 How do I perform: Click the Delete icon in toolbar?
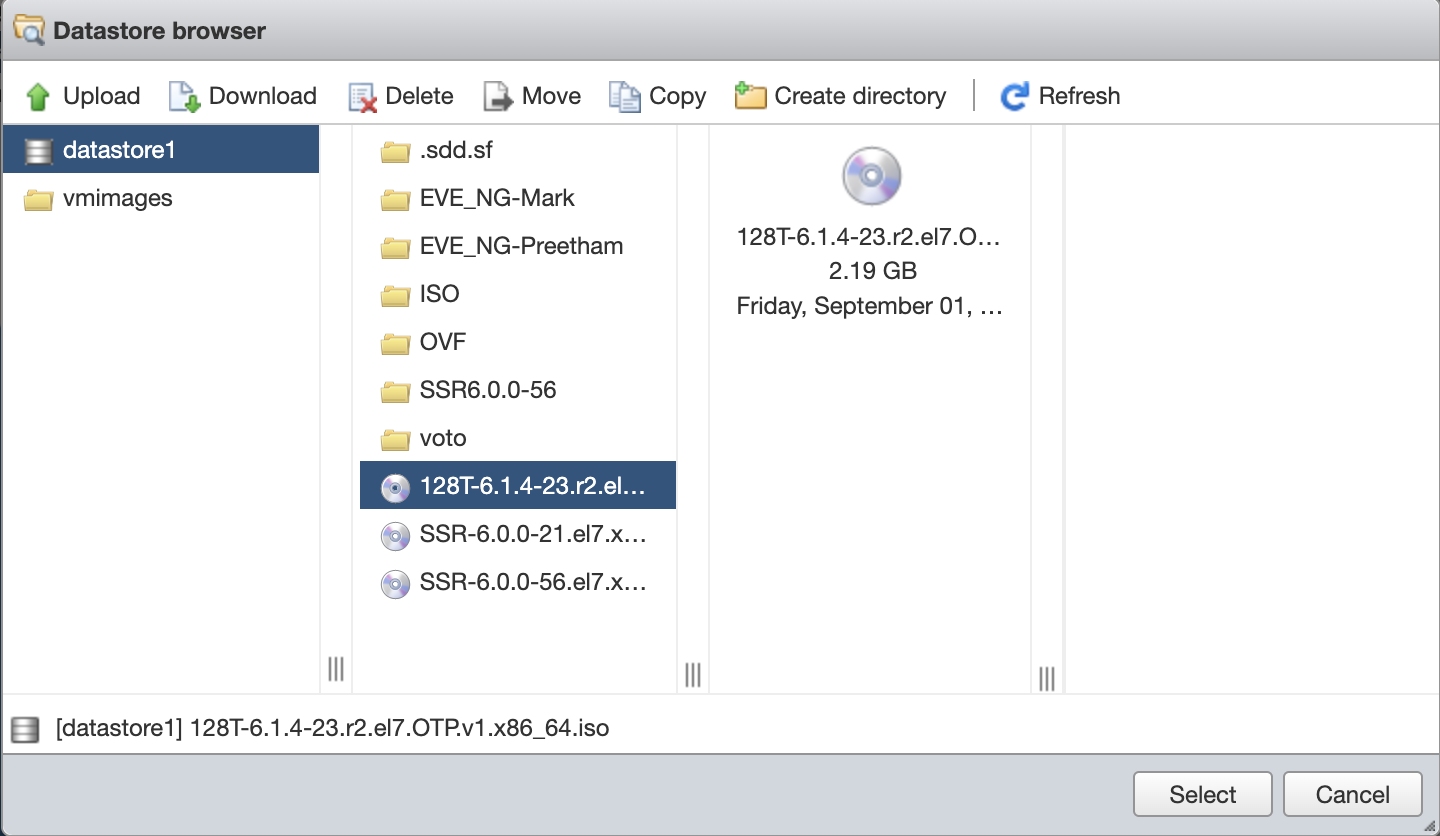click(362, 96)
